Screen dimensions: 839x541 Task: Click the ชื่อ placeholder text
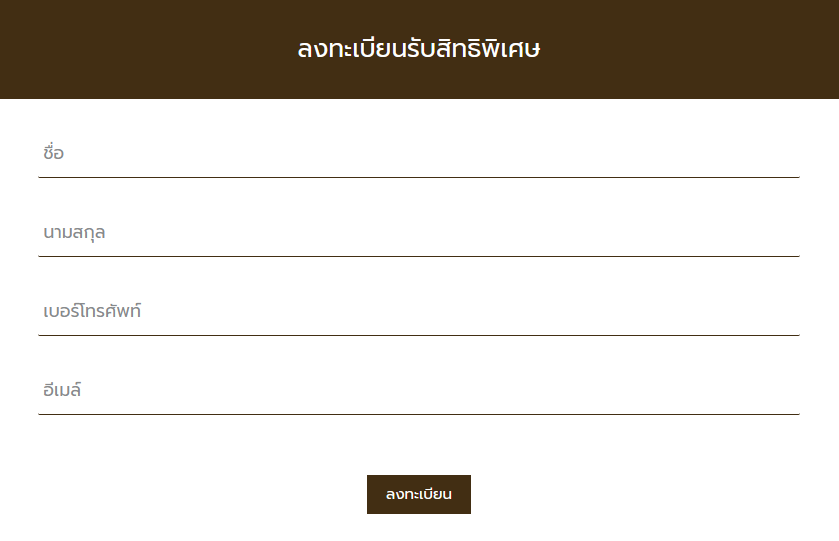54,154
